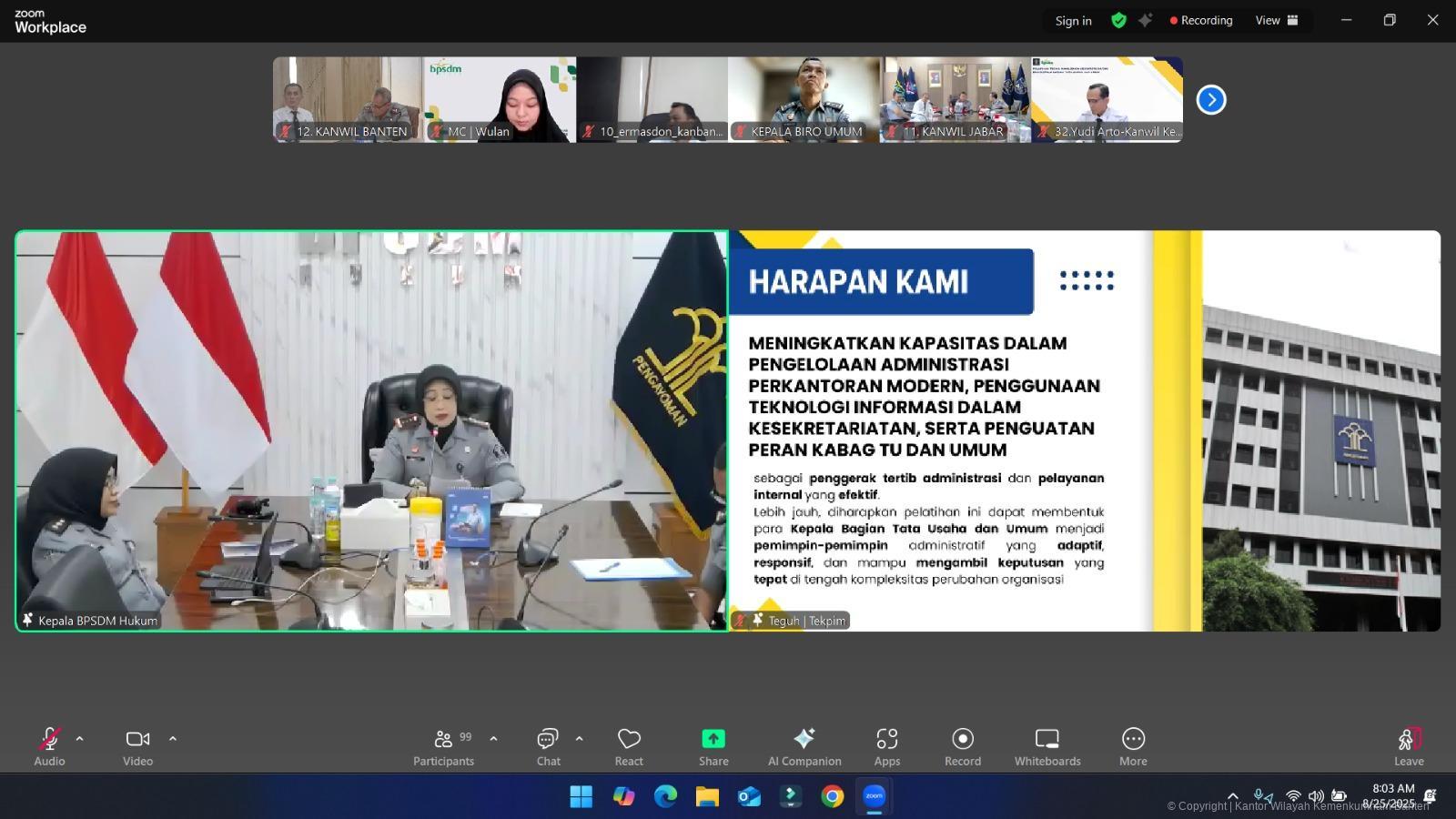
Task: Open the Whiteboards tool
Action: 1047,746
